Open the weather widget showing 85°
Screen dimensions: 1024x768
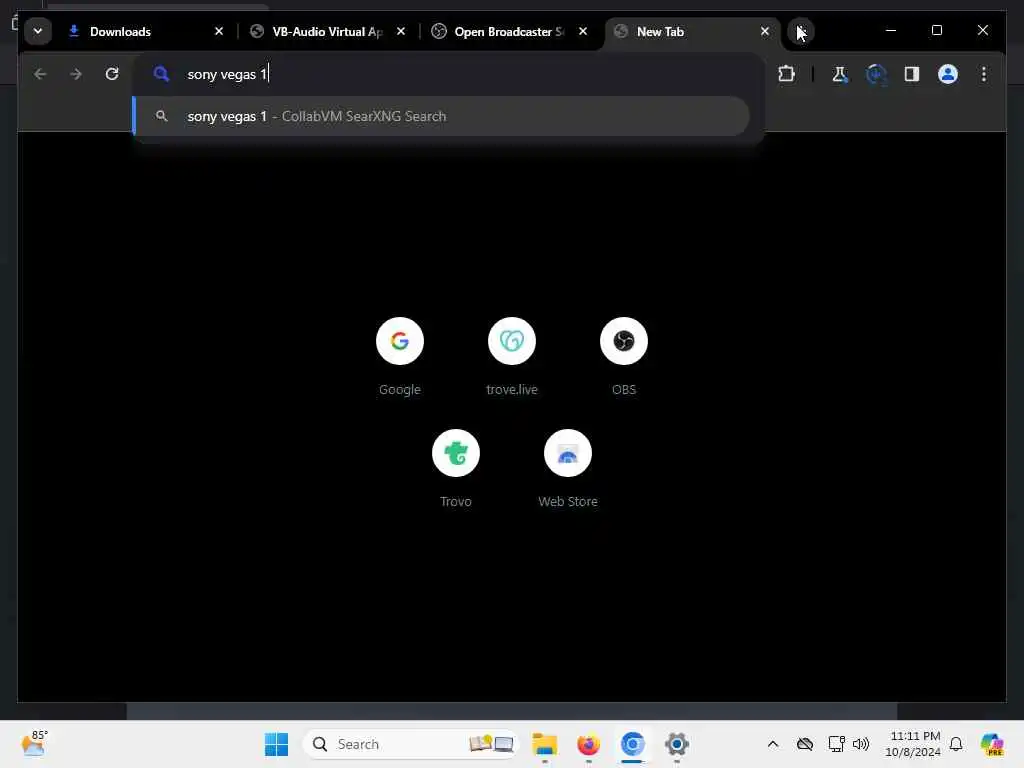click(33, 743)
